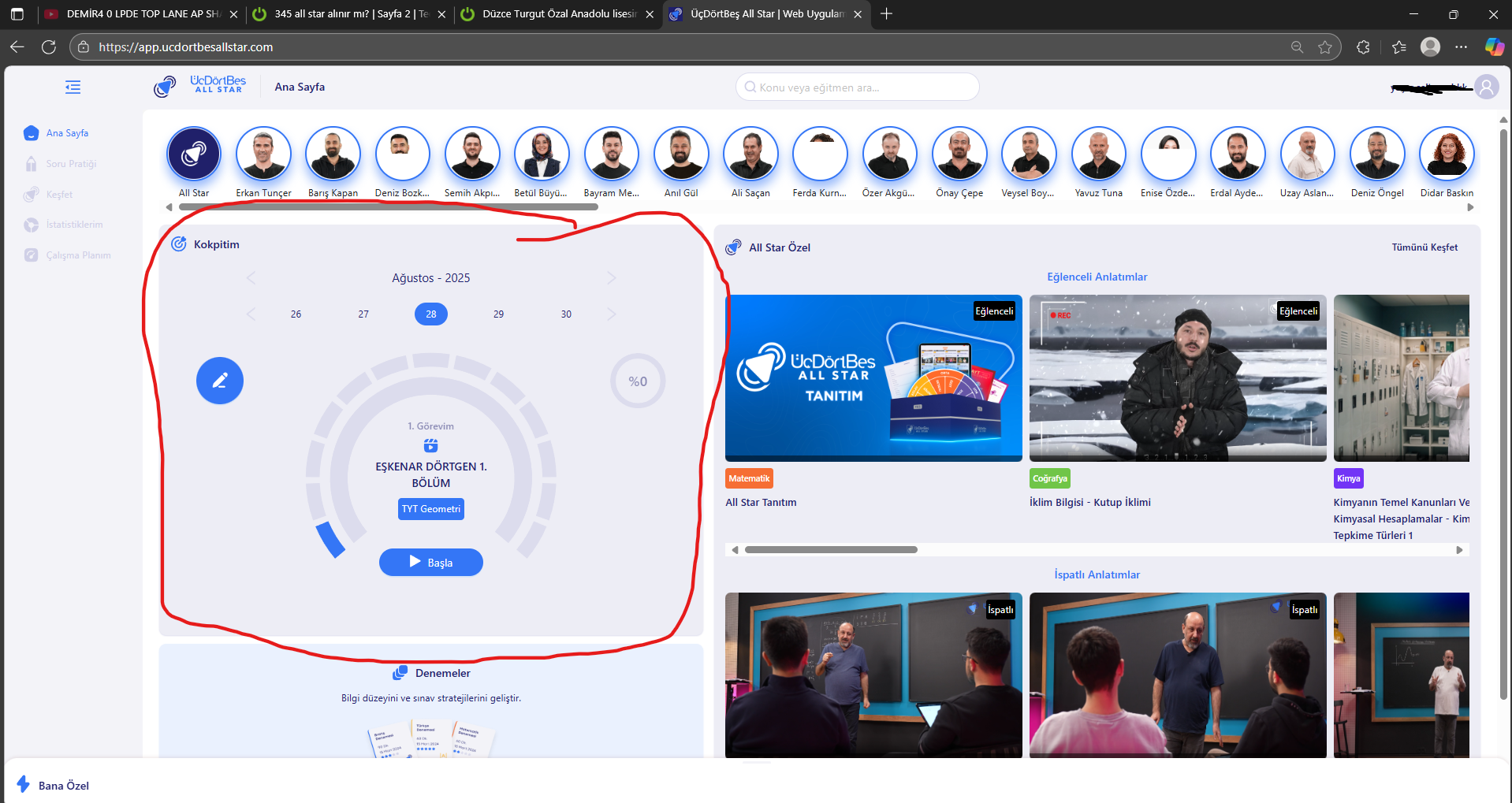The height and width of the screenshot is (803, 1512).
Task: Switch to the Düzce Turgut Özal Anadolu lisesi tab
Action: point(558,14)
